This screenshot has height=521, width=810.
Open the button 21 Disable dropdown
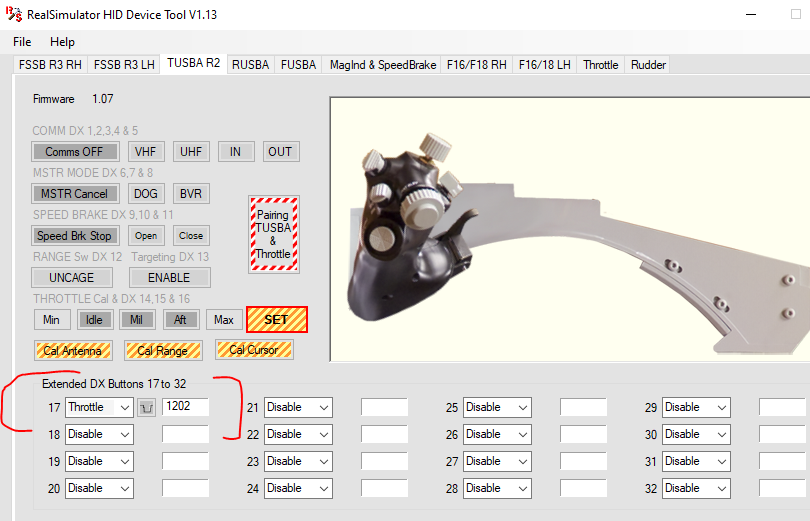pos(298,407)
